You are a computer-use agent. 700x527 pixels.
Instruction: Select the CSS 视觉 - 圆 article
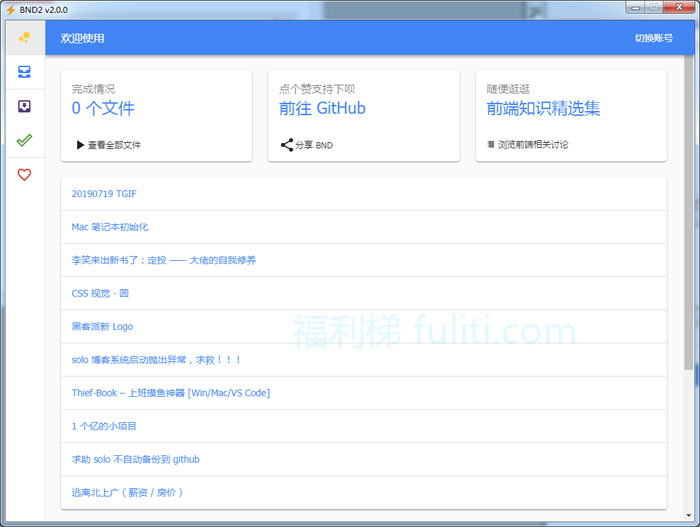point(100,293)
